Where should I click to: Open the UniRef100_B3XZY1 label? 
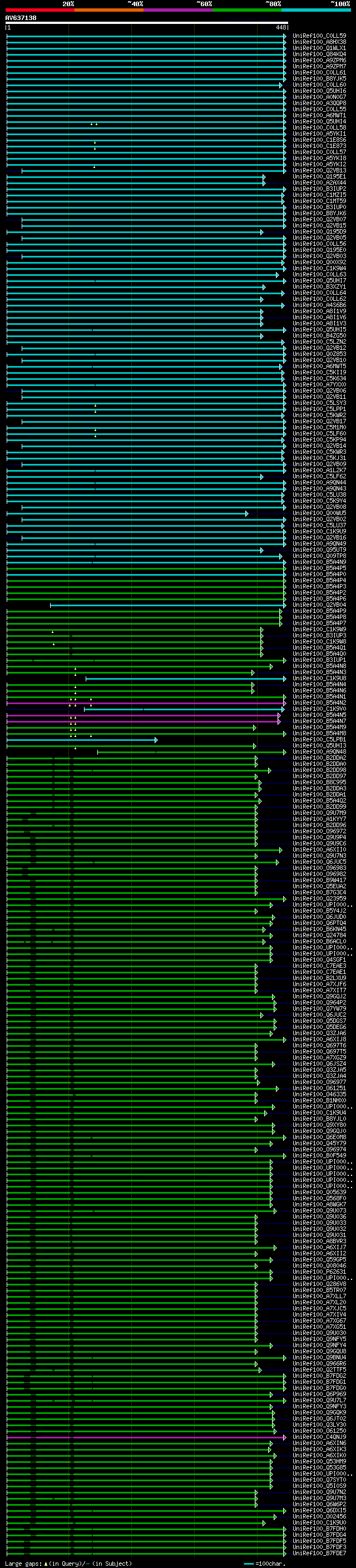[x=319, y=286]
